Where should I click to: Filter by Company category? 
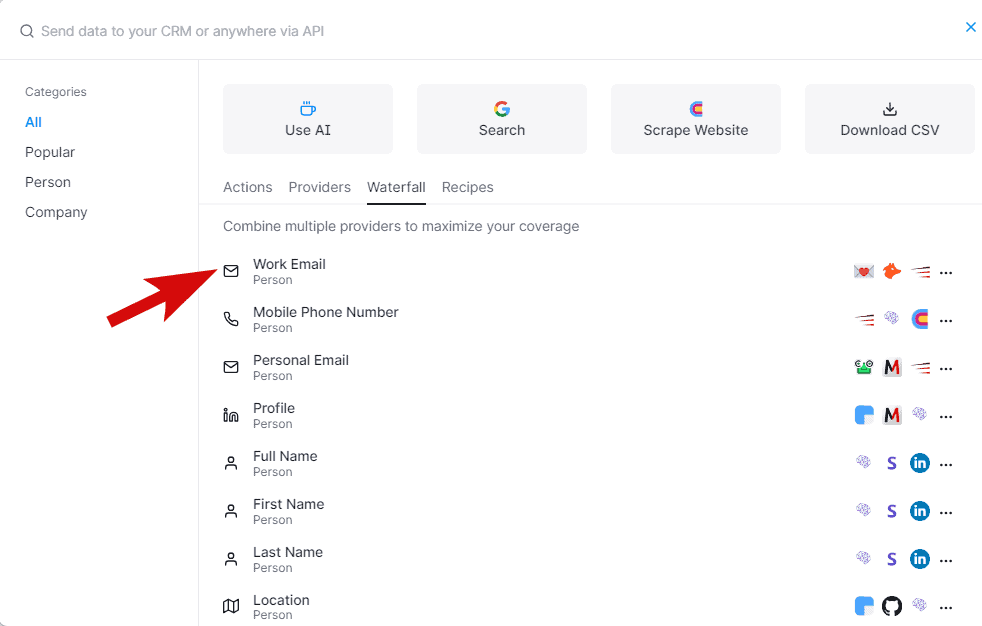pos(56,212)
